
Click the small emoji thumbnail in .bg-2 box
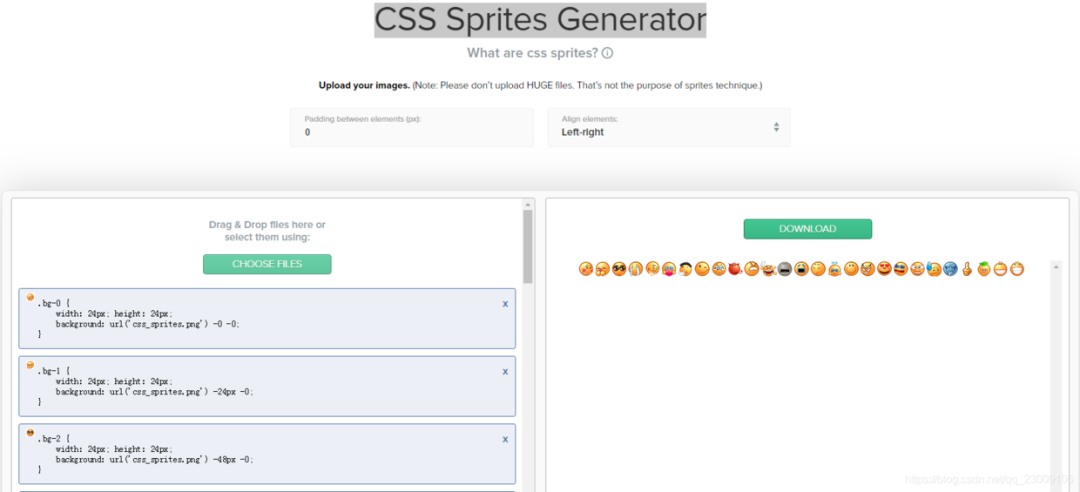click(x=30, y=433)
